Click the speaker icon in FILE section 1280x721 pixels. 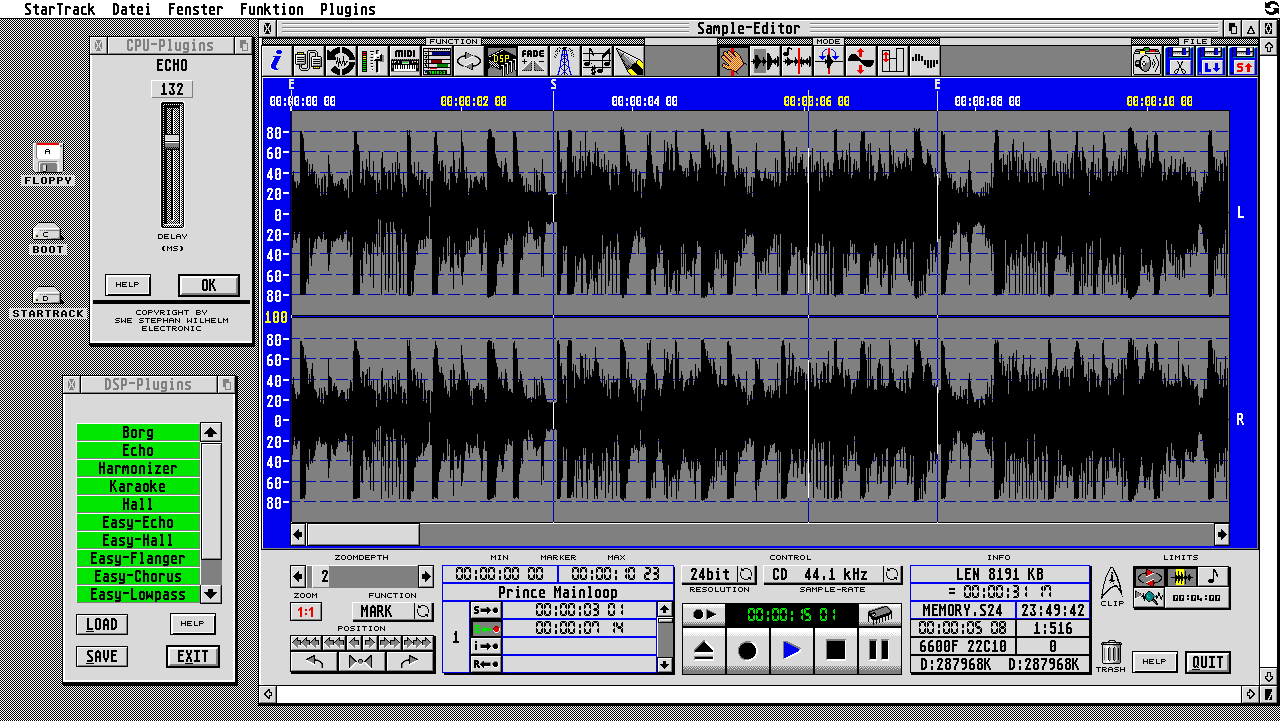tap(1147, 61)
